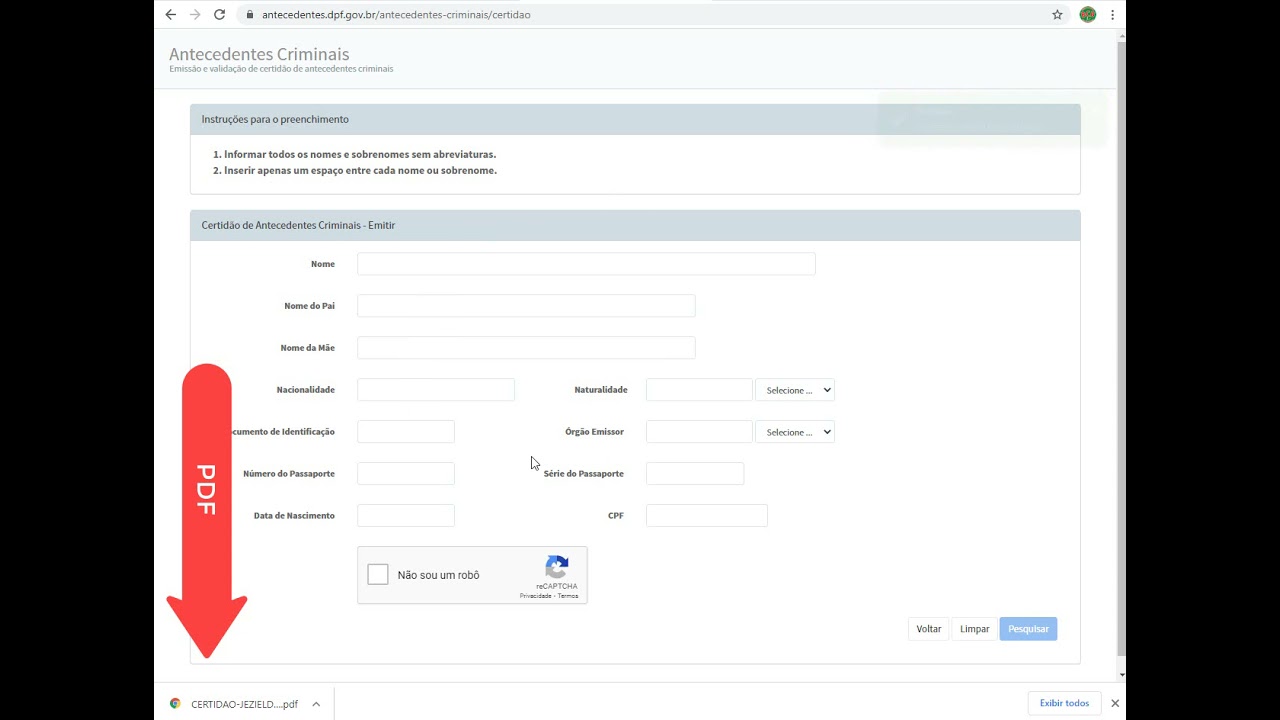The width and height of the screenshot is (1280, 720).
Task: Click the Antecedentes Criminais page title
Action: pos(259,54)
